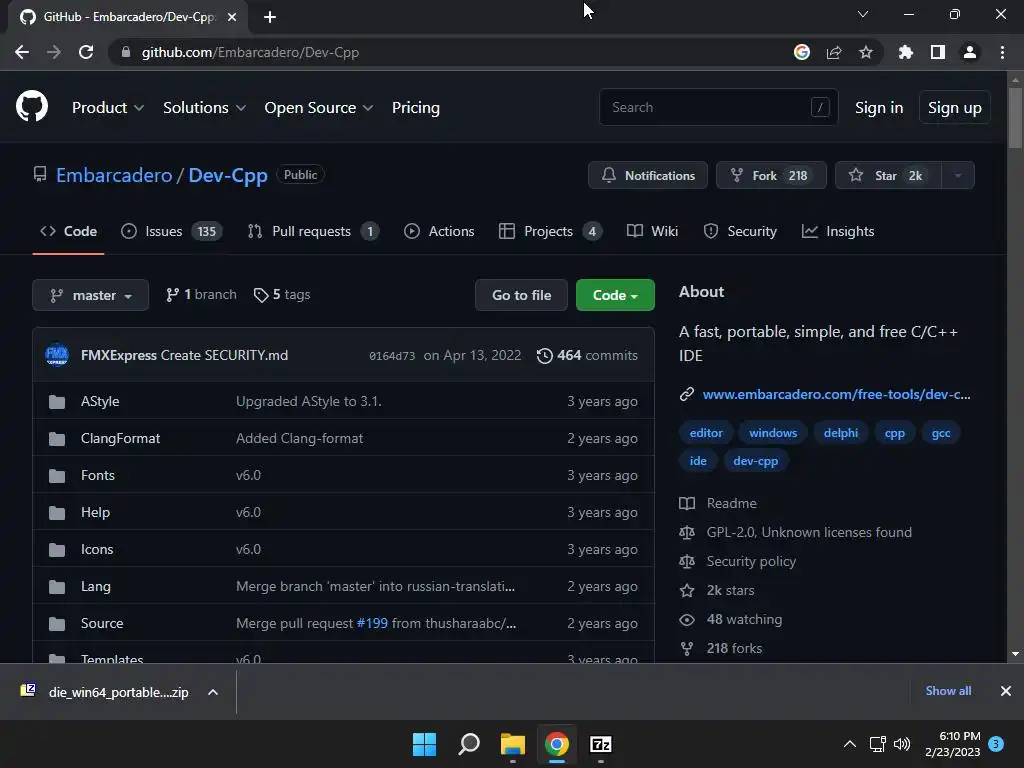Open download options chevron for die_win64_portable zip
Image resolution: width=1024 pixels, height=768 pixels.
(x=213, y=692)
